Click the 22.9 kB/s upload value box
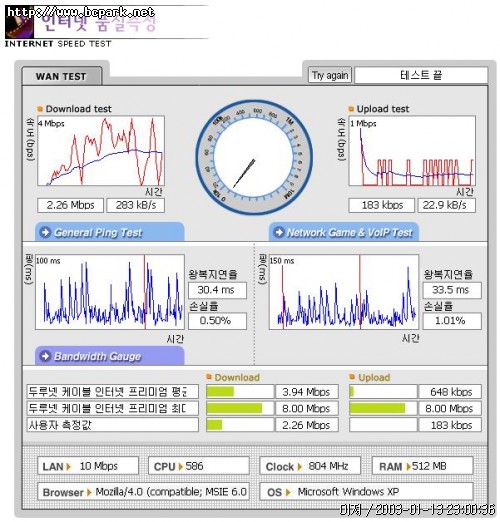The width and height of the screenshot is (500, 522). point(447,205)
